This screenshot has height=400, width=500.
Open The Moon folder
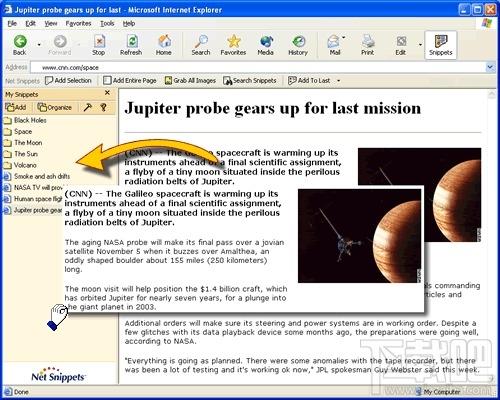[23, 143]
